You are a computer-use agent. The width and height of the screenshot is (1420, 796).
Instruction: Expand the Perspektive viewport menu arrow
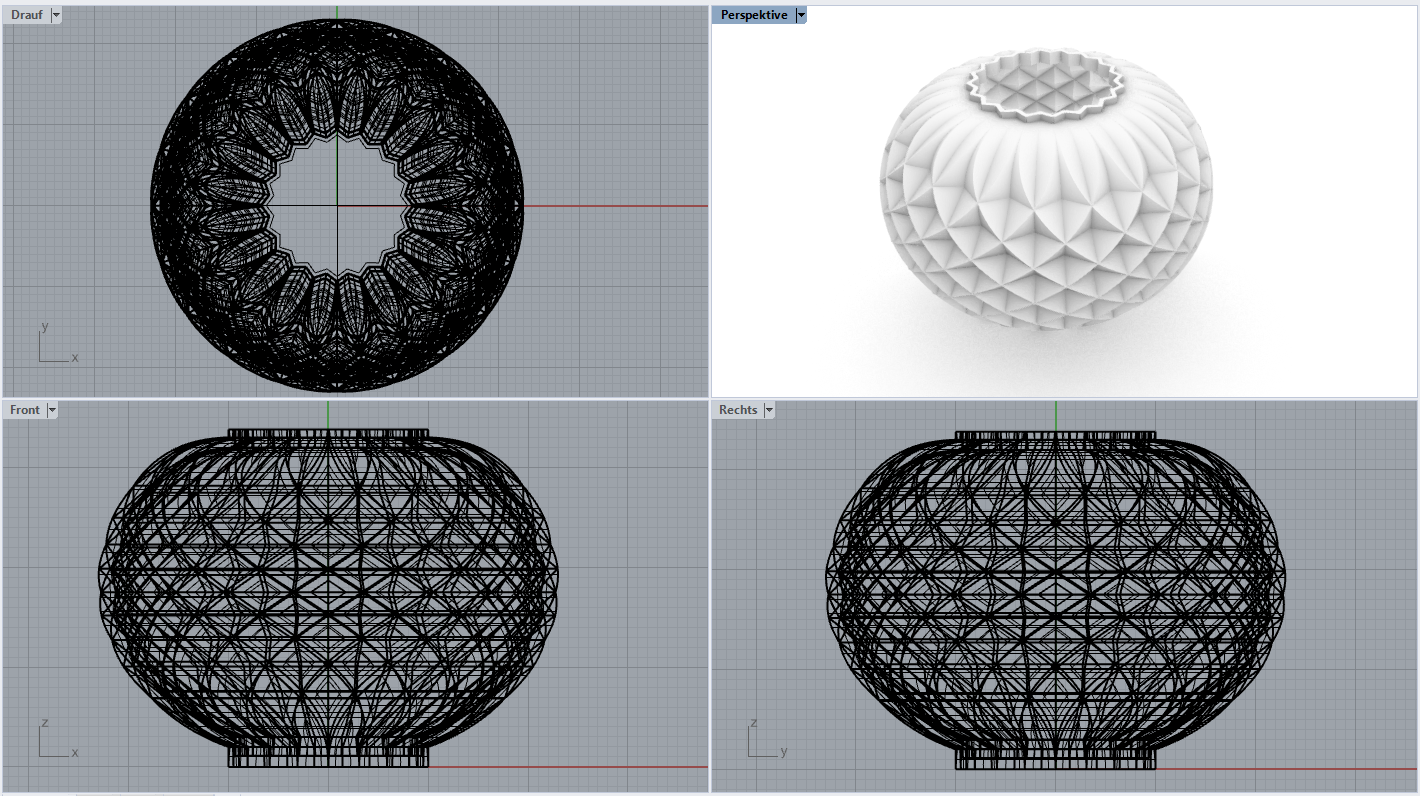point(801,15)
